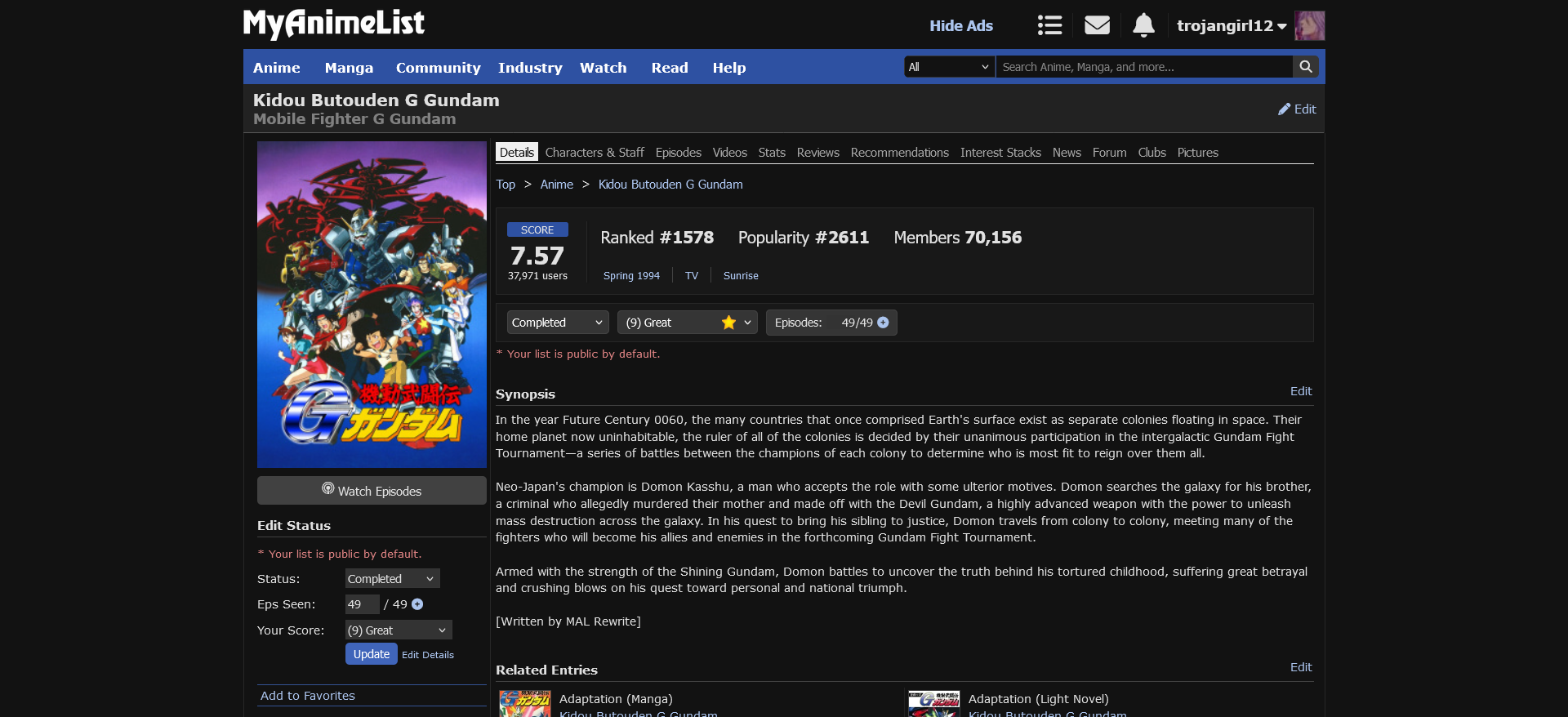The width and height of the screenshot is (1568, 717).
Task: Open the messages envelope icon
Action: click(1097, 25)
